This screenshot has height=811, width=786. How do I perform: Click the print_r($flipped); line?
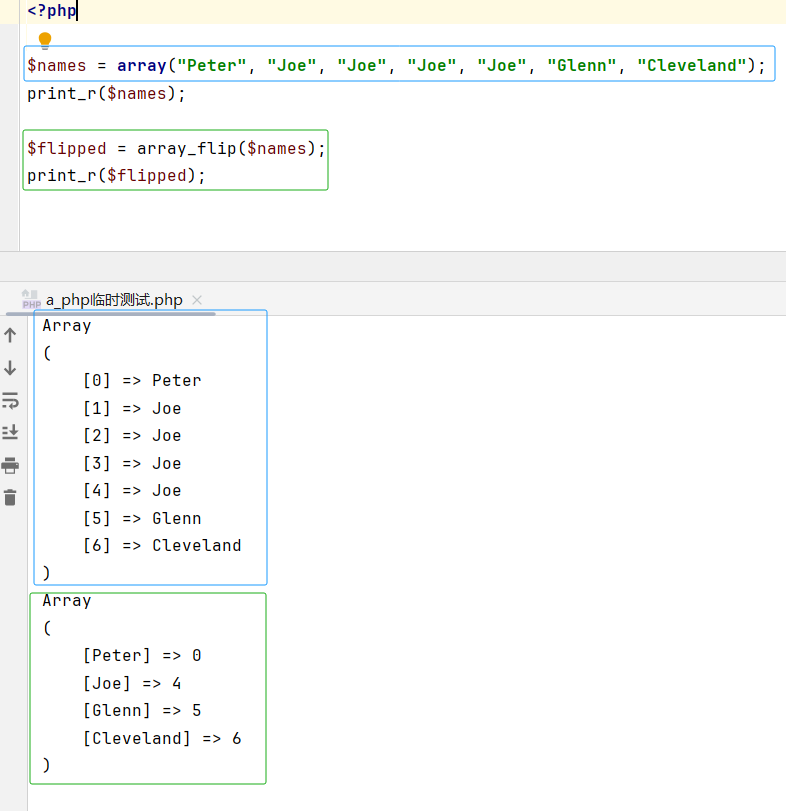tap(116, 176)
